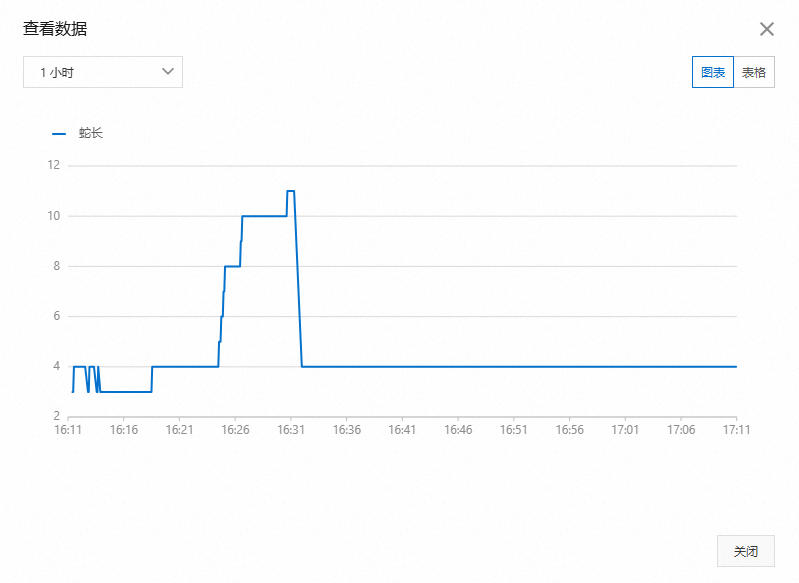Click the blue legend line marker
Viewport: 799px width, 583px height.
(59, 134)
